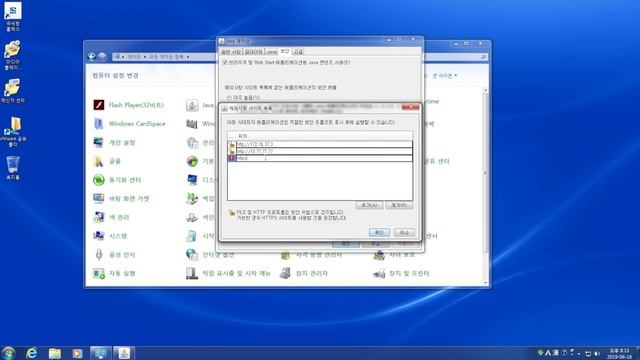
Task: Open 색 관리 color management icon
Action: [98, 217]
